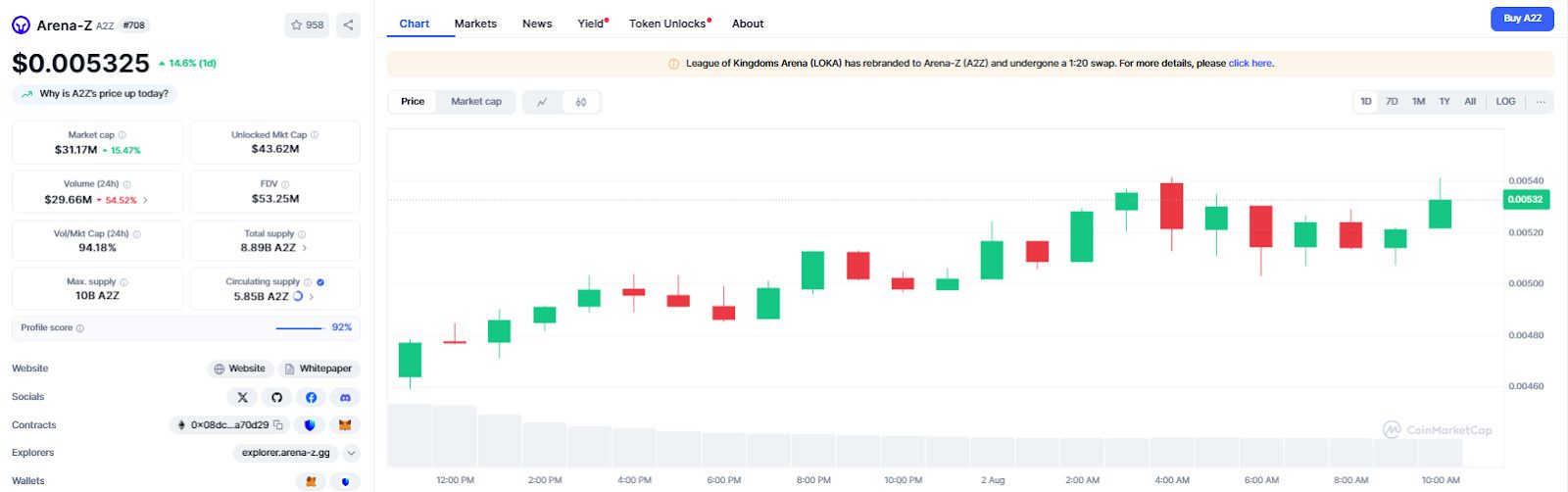Follow the 'click here' rebrand link
Screen dimensions: 1568x492
tap(1249, 64)
